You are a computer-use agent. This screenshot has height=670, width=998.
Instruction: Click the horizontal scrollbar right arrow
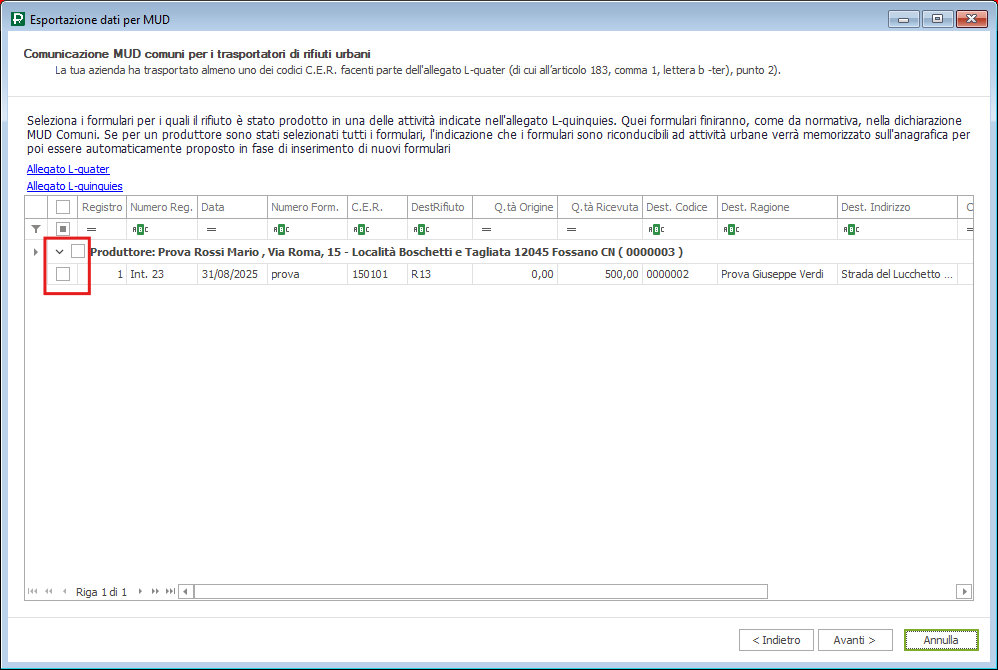[x=964, y=591]
